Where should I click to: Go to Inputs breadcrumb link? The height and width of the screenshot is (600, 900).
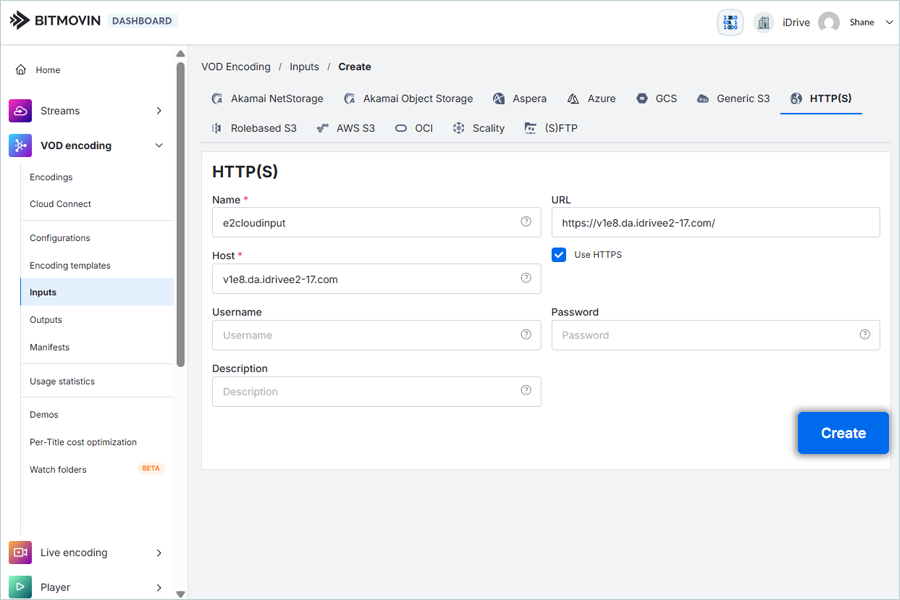pyautogui.click(x=304, y=67)
